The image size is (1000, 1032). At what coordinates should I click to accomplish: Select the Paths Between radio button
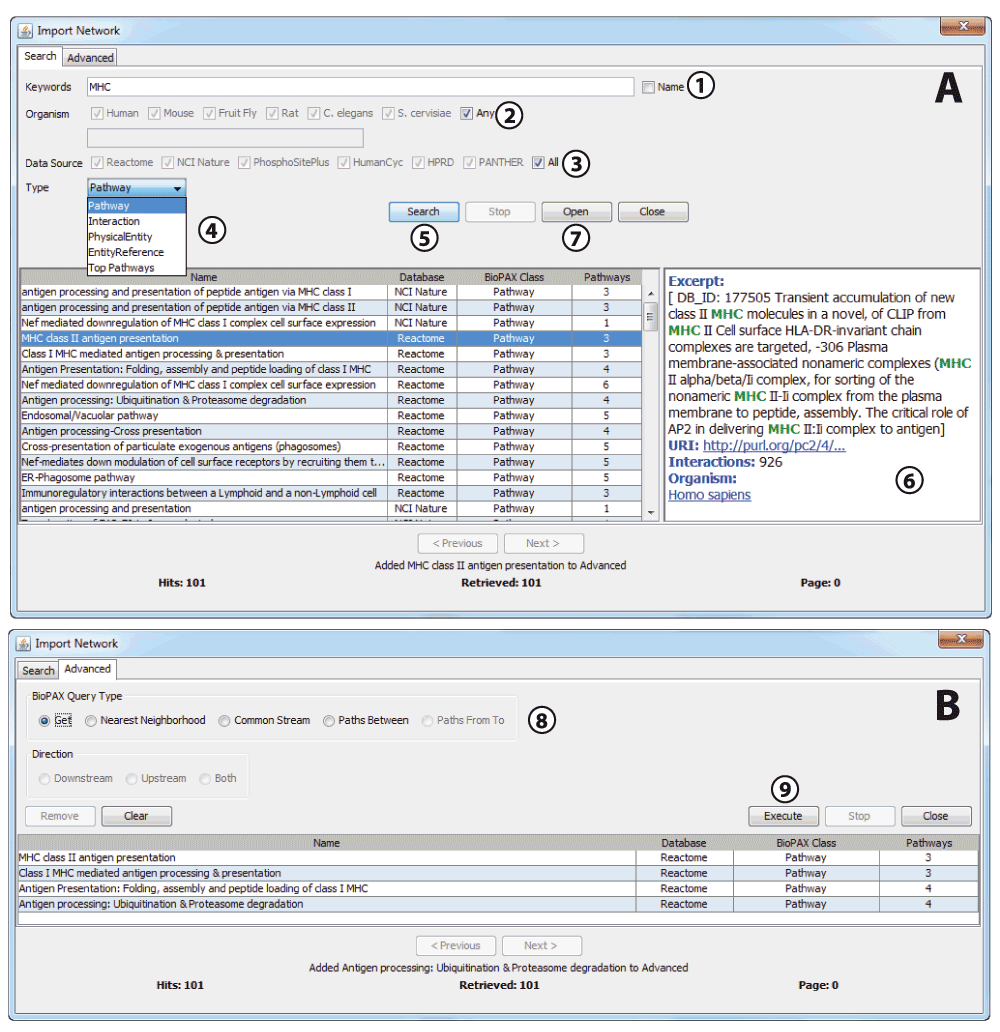pos(329,721)
